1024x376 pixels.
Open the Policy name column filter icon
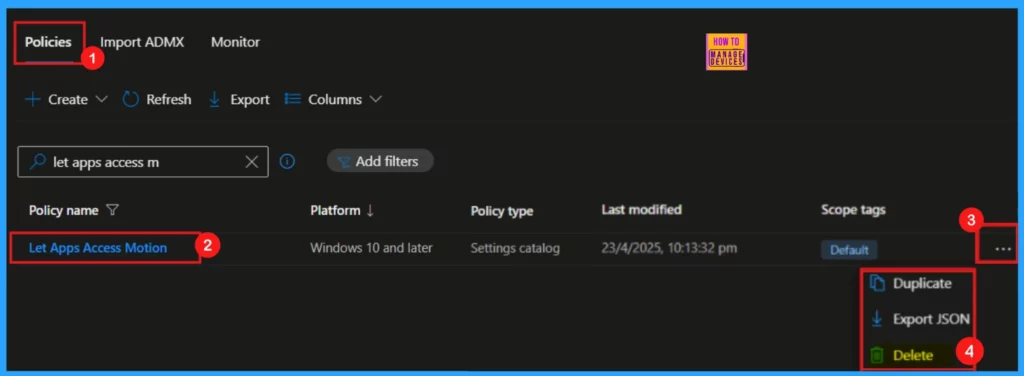coord(112,210)
